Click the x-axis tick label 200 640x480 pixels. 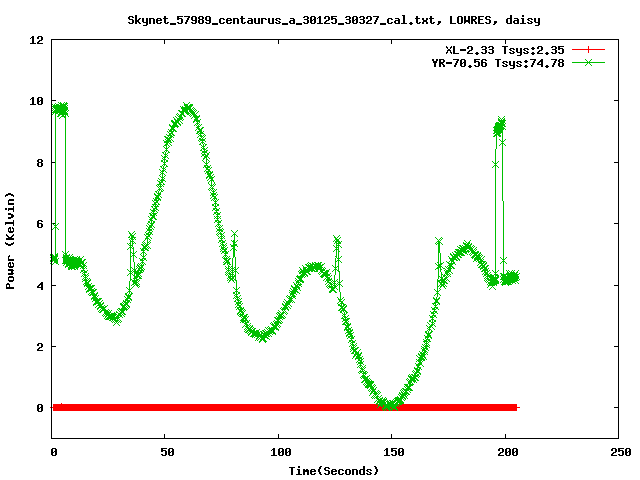click(x=508, y=452)
